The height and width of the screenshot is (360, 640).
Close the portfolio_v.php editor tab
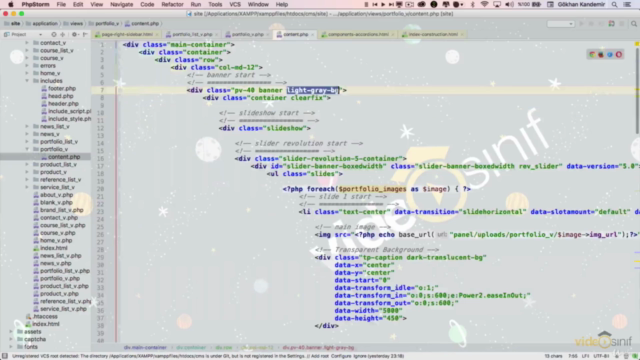coord(268,35)
